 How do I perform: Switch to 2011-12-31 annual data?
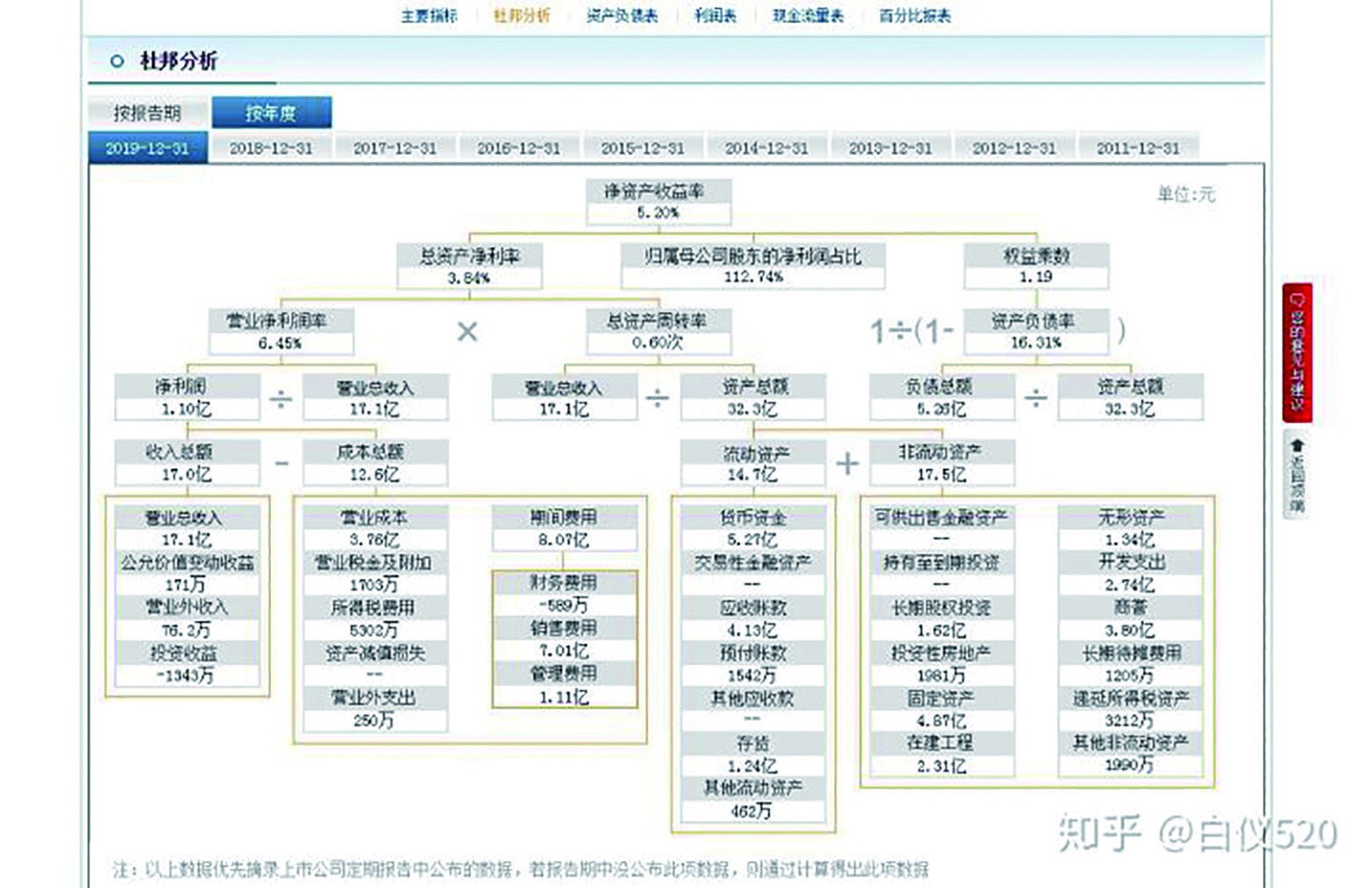click(x=1139, y=148)
